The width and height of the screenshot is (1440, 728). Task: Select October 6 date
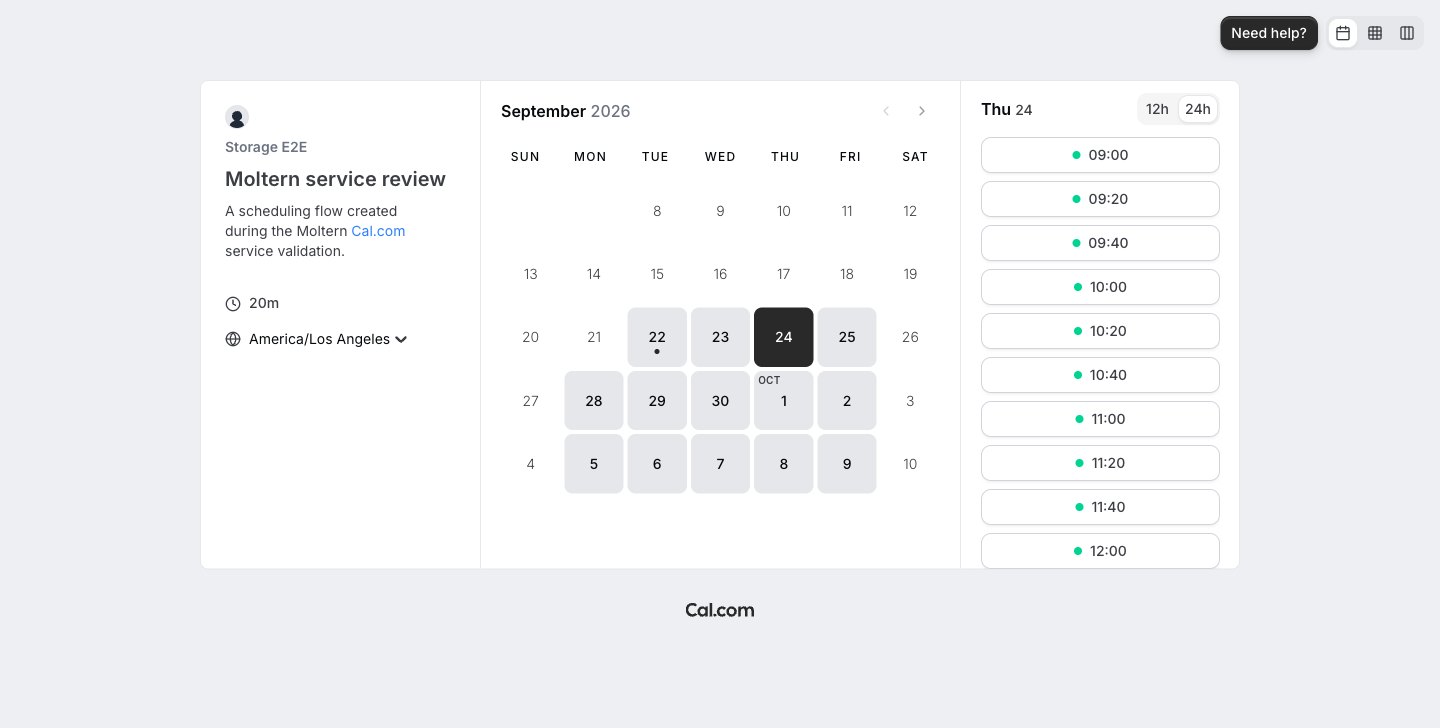point(657,464)
